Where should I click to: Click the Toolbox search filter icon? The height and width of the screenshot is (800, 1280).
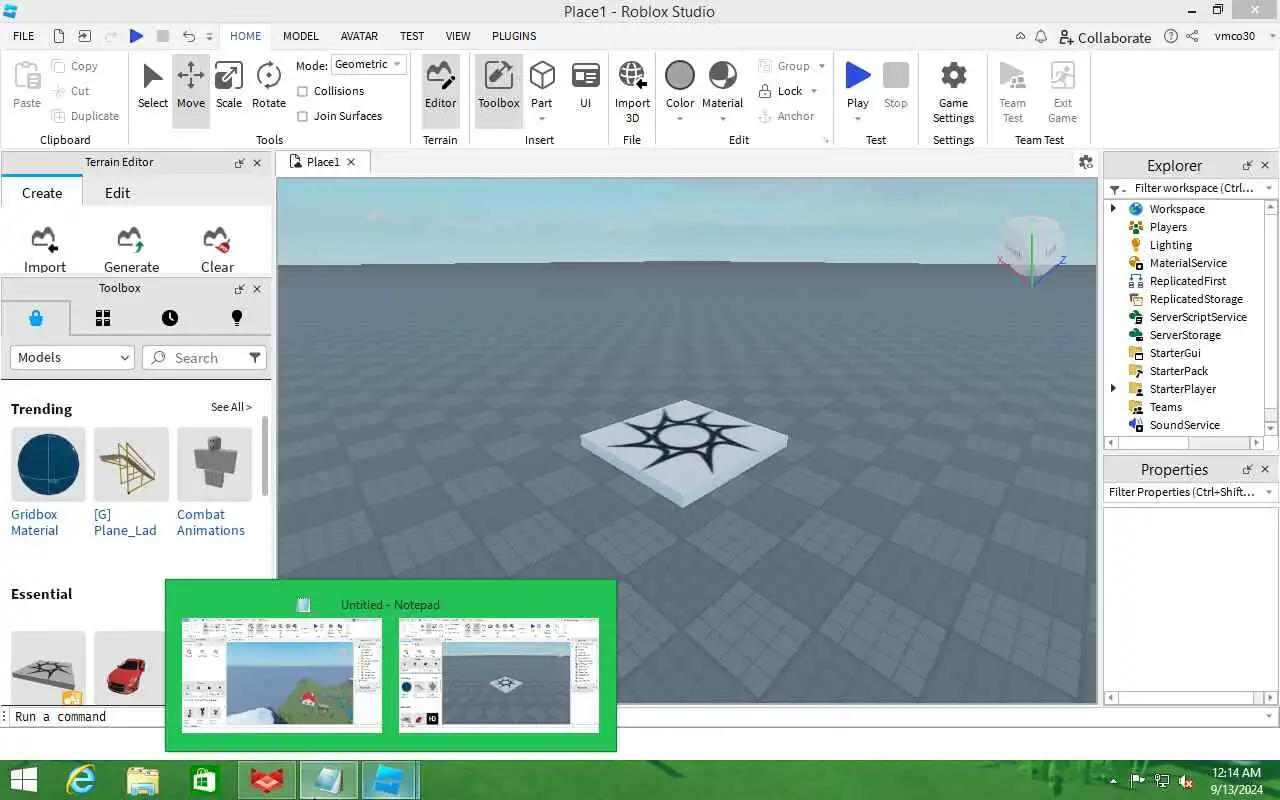click(255, 357)
